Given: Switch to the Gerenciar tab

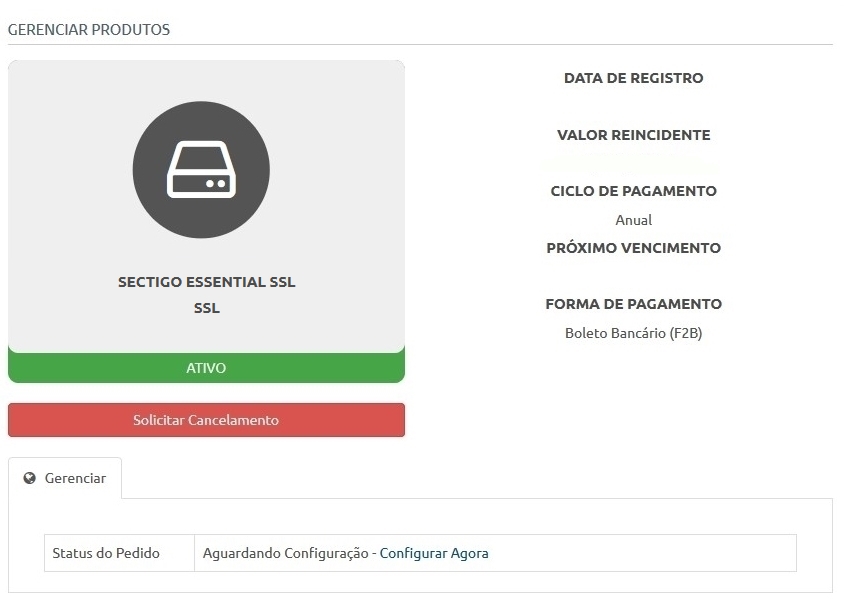Looking at the screenshot, I should click(x=65, y=478).
